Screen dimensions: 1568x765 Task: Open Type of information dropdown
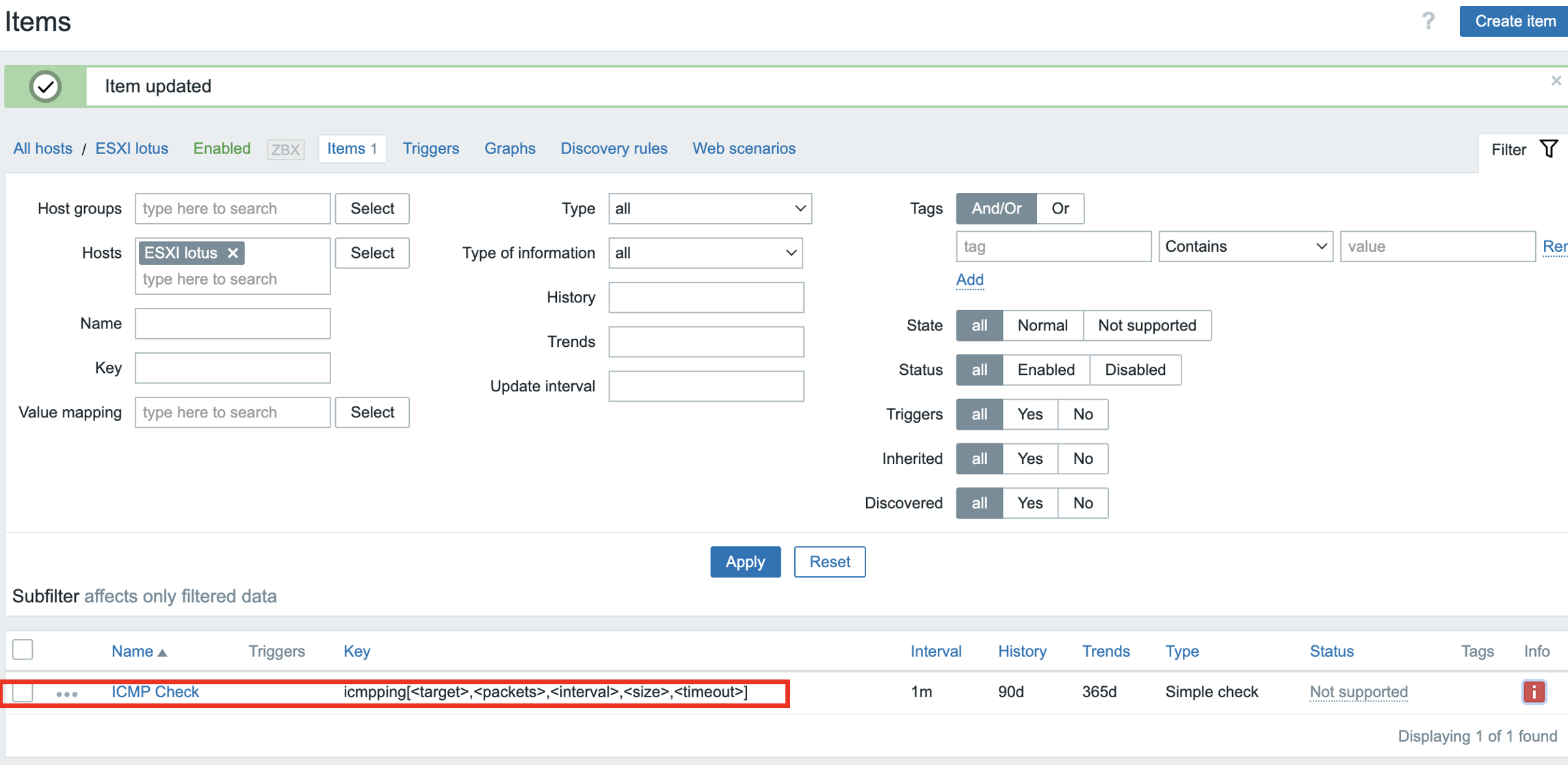705,253
